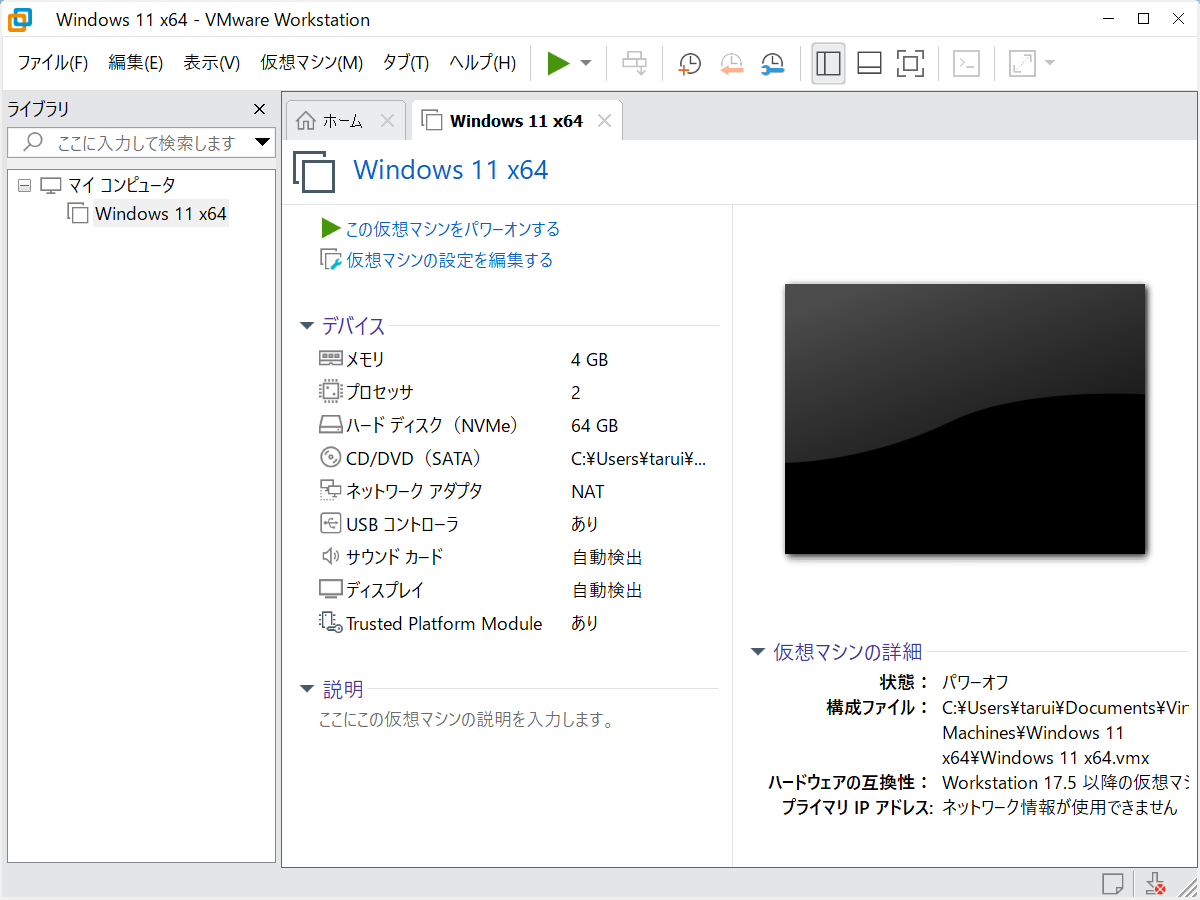
Task: Collapse the デバイス section
Action: tap(307, 325)
